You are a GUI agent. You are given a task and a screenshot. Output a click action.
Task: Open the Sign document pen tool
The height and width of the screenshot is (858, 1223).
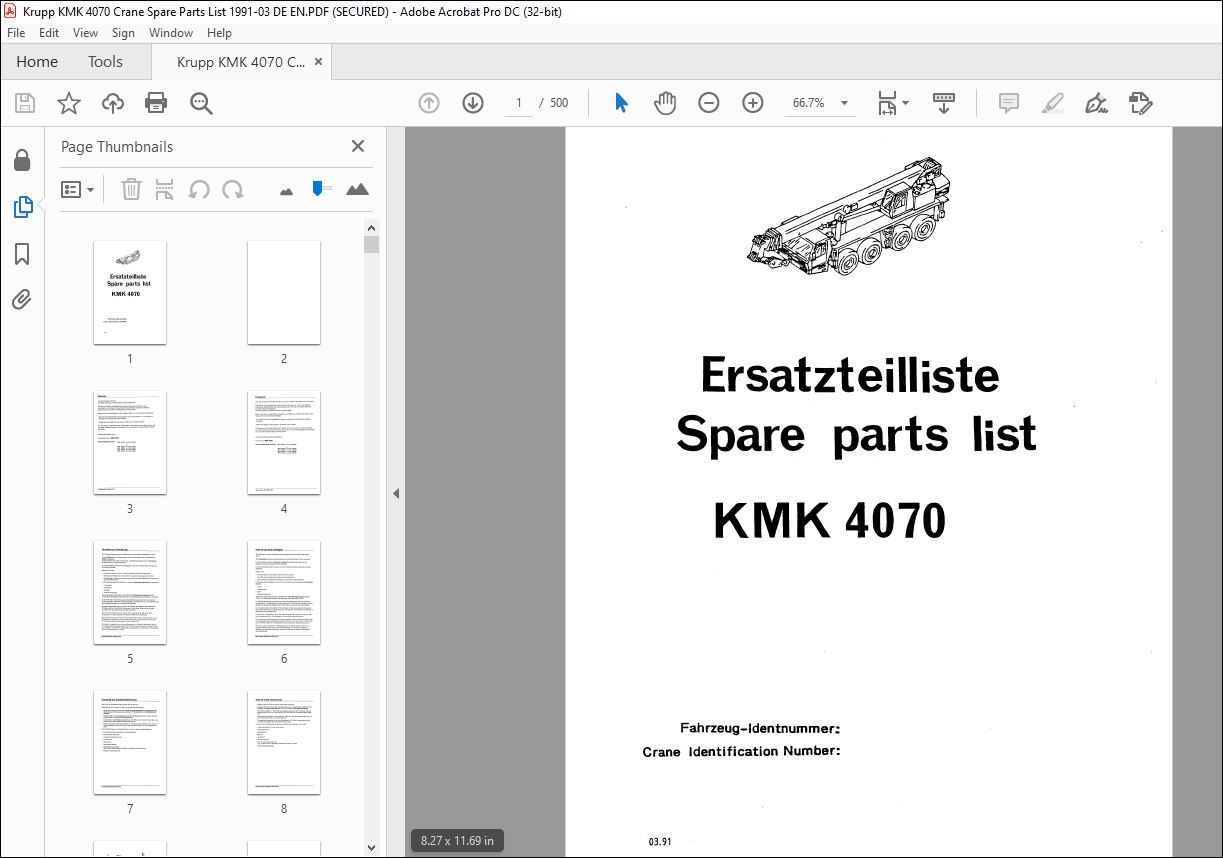(1096, 103)
